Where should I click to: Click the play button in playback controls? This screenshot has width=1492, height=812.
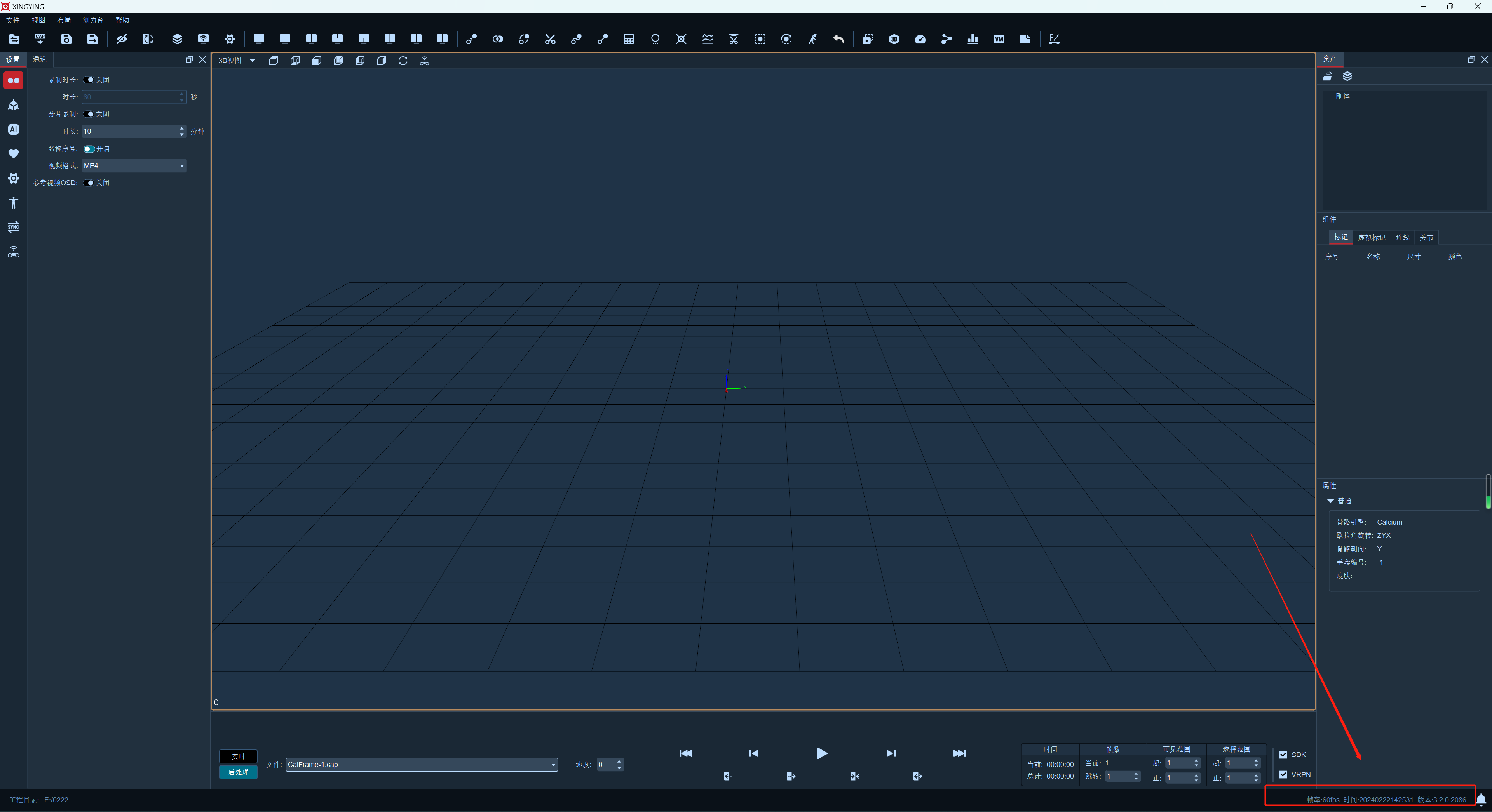pyautogui.click(x=822, y=753)
